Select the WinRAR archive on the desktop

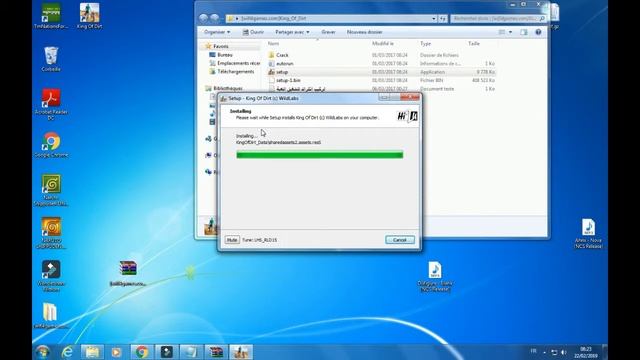128,273
